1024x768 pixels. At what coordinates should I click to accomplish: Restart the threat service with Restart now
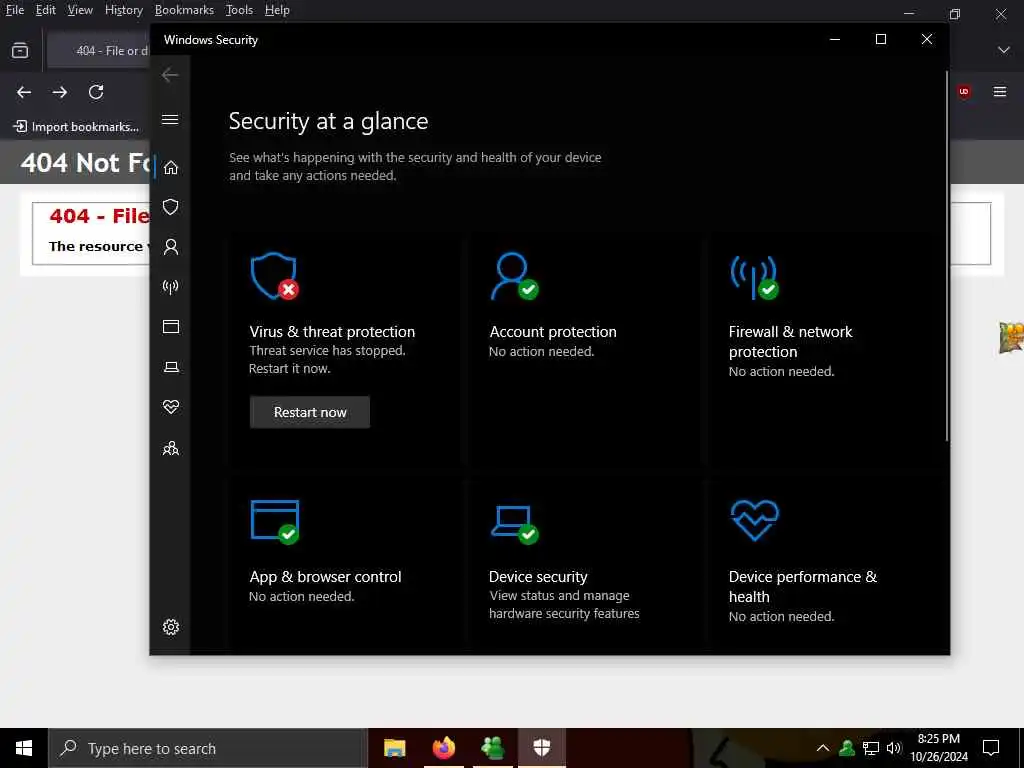coord(310,412)
